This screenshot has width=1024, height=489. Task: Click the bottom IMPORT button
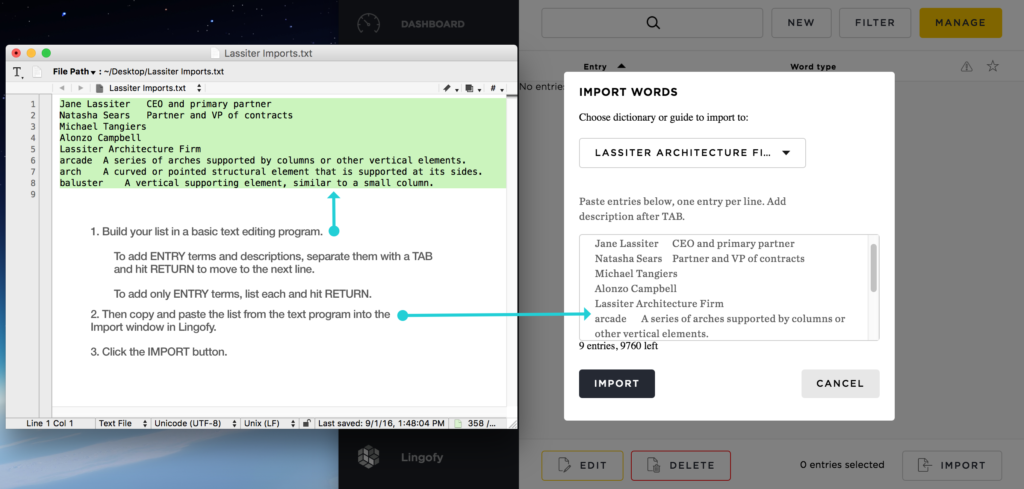point(952,465)
